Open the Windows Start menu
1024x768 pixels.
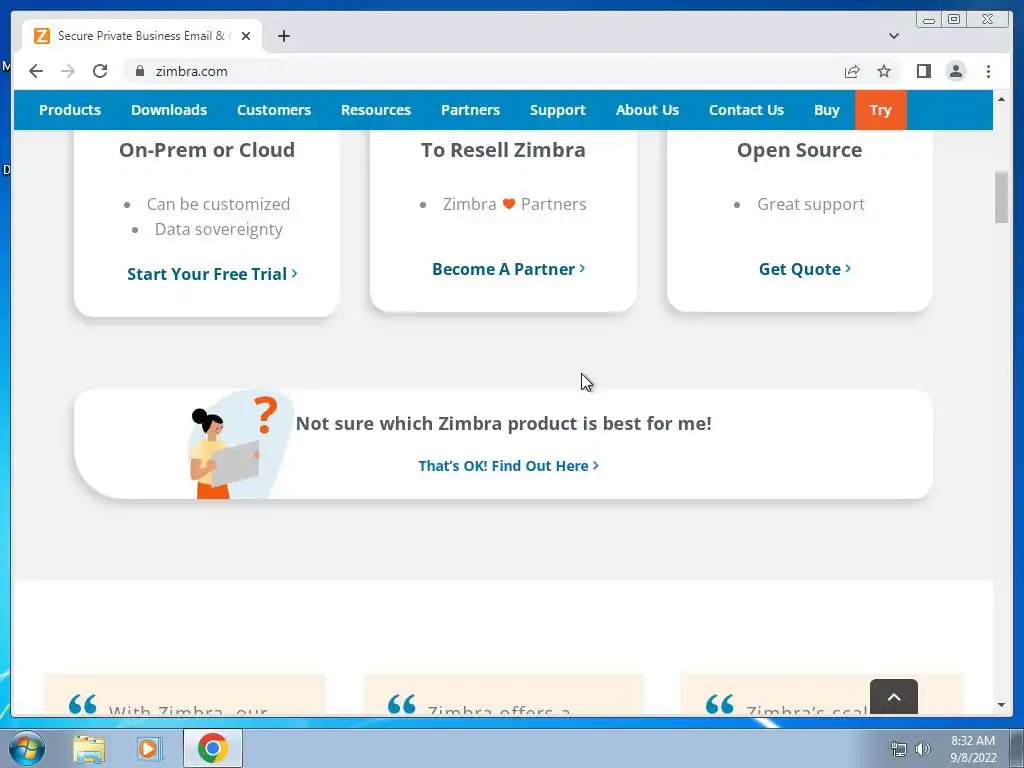(x=27, y=748)
